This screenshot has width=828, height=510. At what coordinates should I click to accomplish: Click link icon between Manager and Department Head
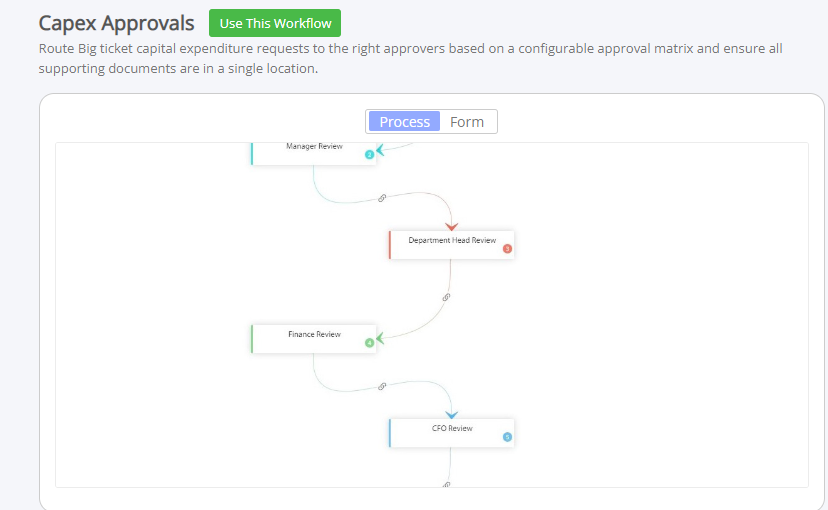point(382,198)
